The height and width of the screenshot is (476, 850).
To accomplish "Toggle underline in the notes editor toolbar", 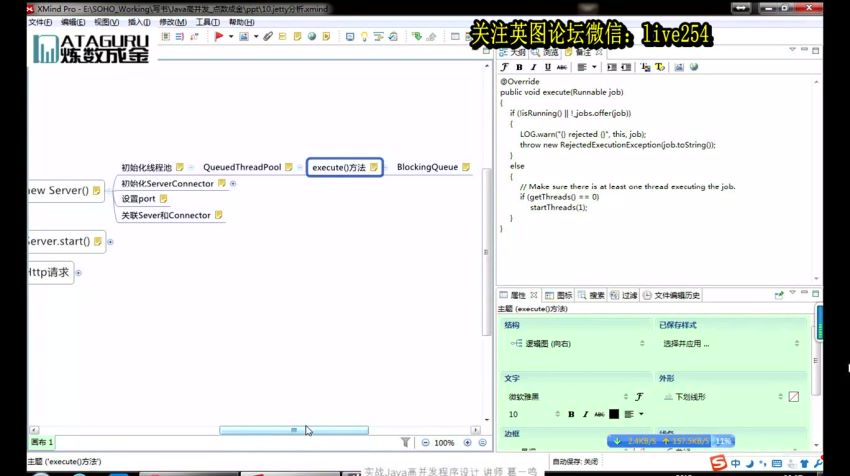I will (x=546, y=67).
